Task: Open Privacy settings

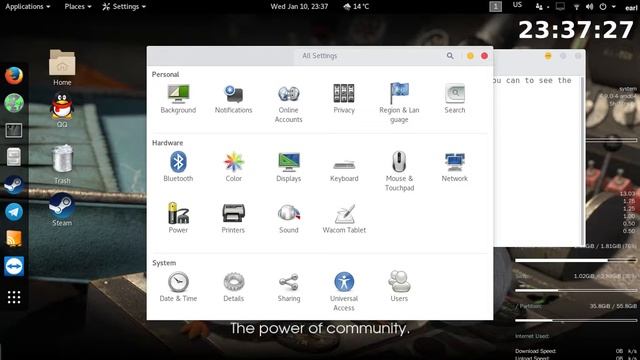Action: 344,99
